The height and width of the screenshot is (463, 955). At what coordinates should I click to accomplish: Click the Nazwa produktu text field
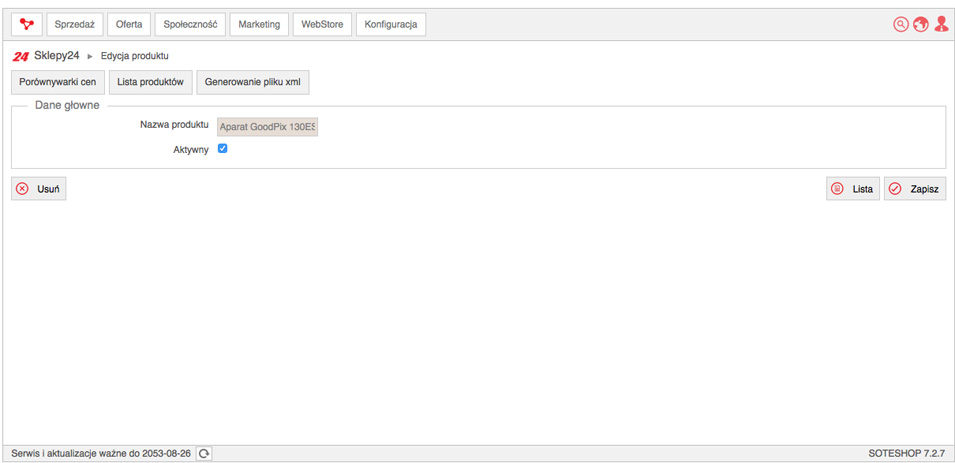[267, 127]
